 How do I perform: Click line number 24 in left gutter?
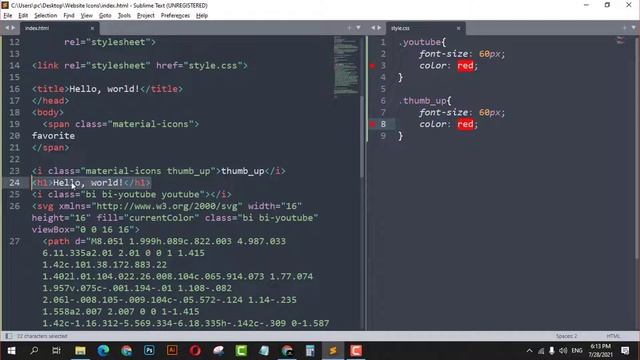pyautogui.click(x=14, y=182)
